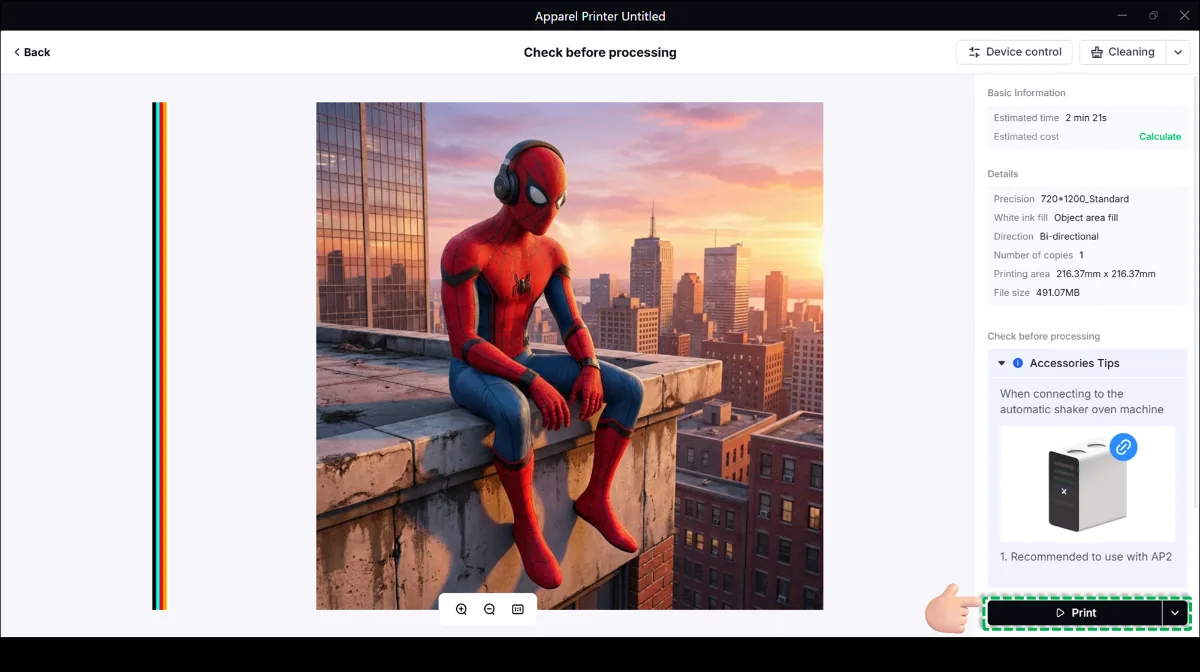This screenshot has height=672, width=1200.
Task: Click the blue link badge on shaker image
Action: (x=1123, y=447)
